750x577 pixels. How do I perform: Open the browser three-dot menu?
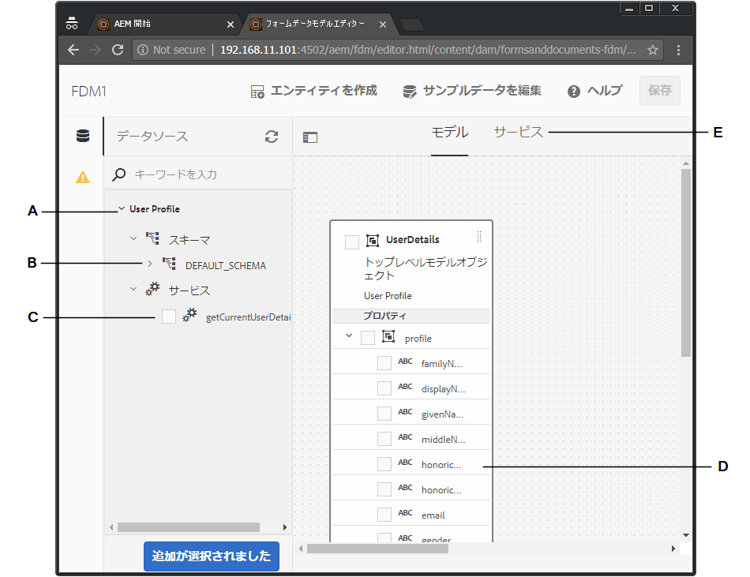[x=678, y=50]
